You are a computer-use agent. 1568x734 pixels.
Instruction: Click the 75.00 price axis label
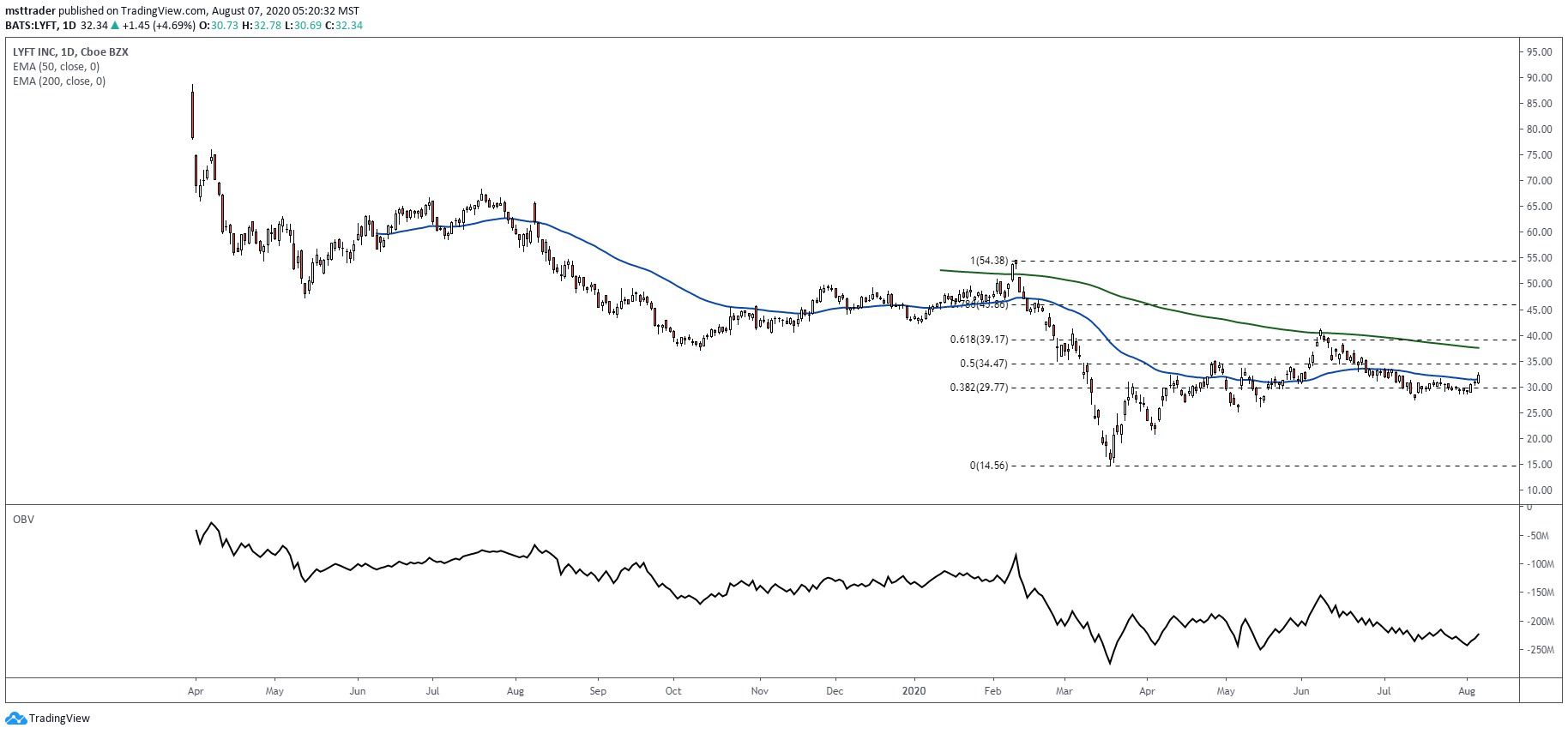coord(1538,155)
